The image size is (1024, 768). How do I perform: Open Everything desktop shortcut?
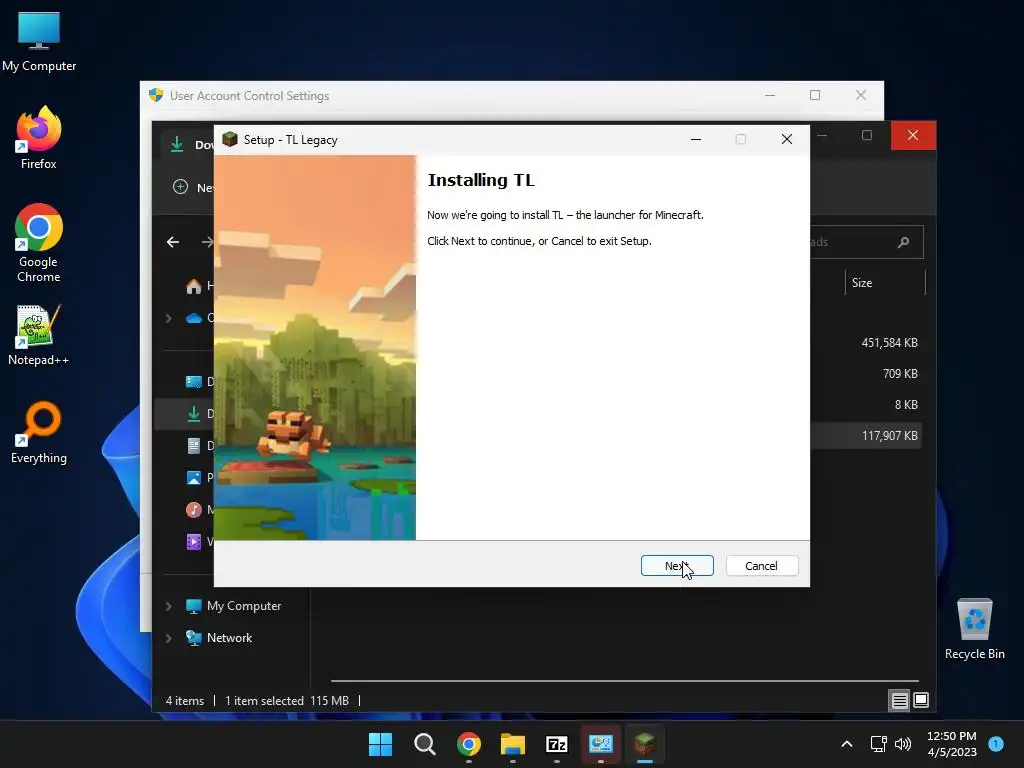click(x=39, y=432)
